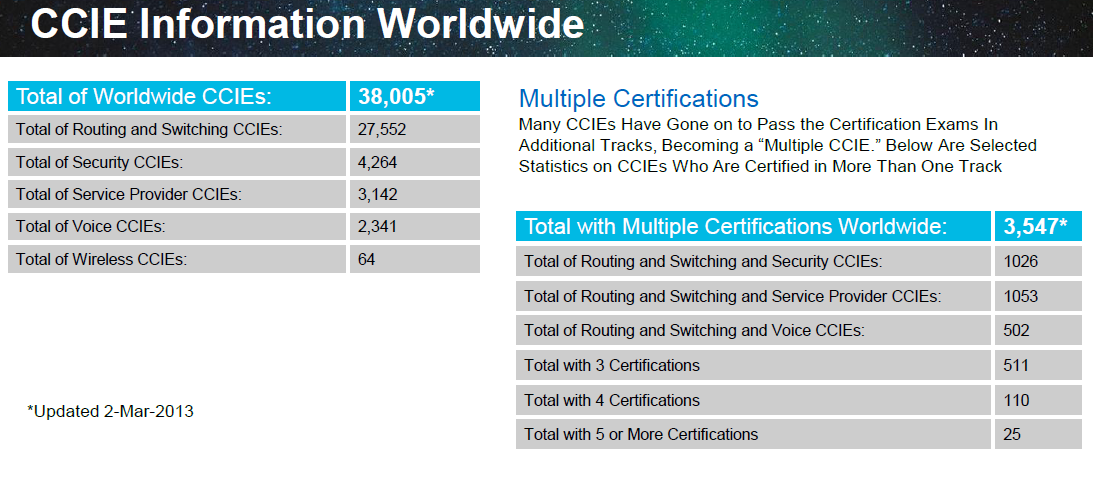Click the 'CCIE Information Worldwide' slide title
The height and width of the screenshot is (478, 1093).
coord(306,24)
